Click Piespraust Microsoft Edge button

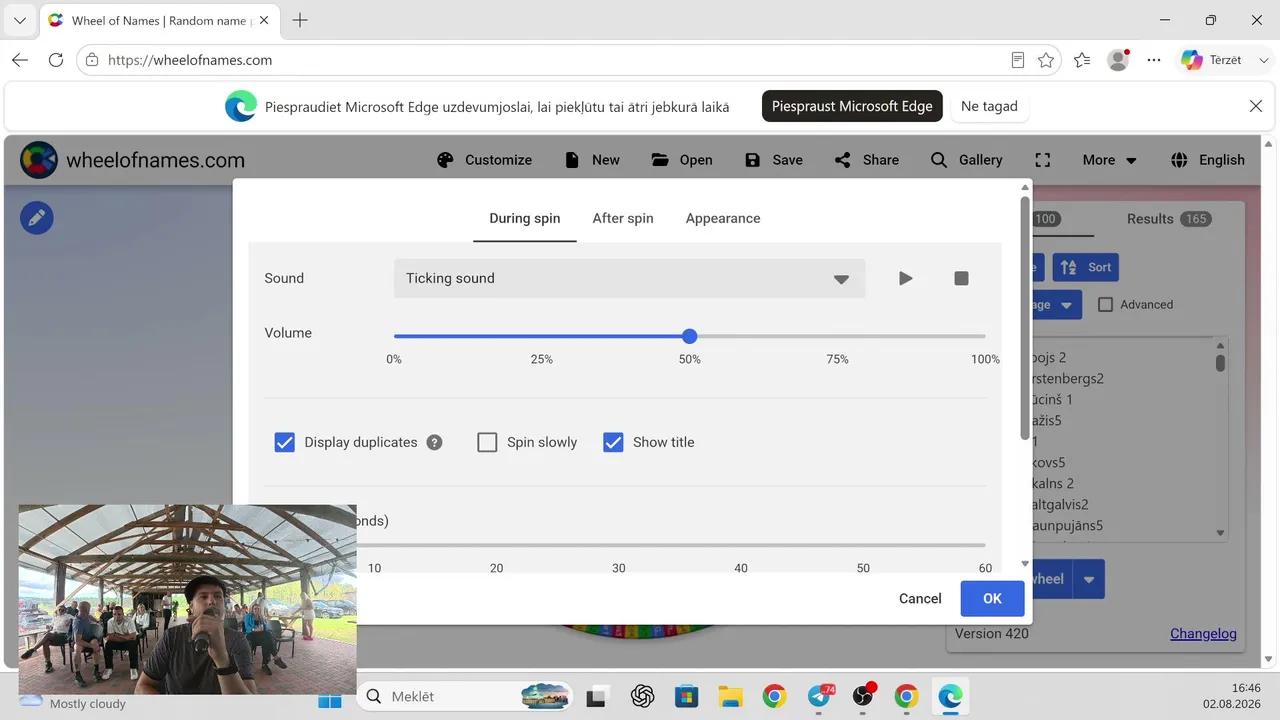pyautogui.click(x=852, y=106)
